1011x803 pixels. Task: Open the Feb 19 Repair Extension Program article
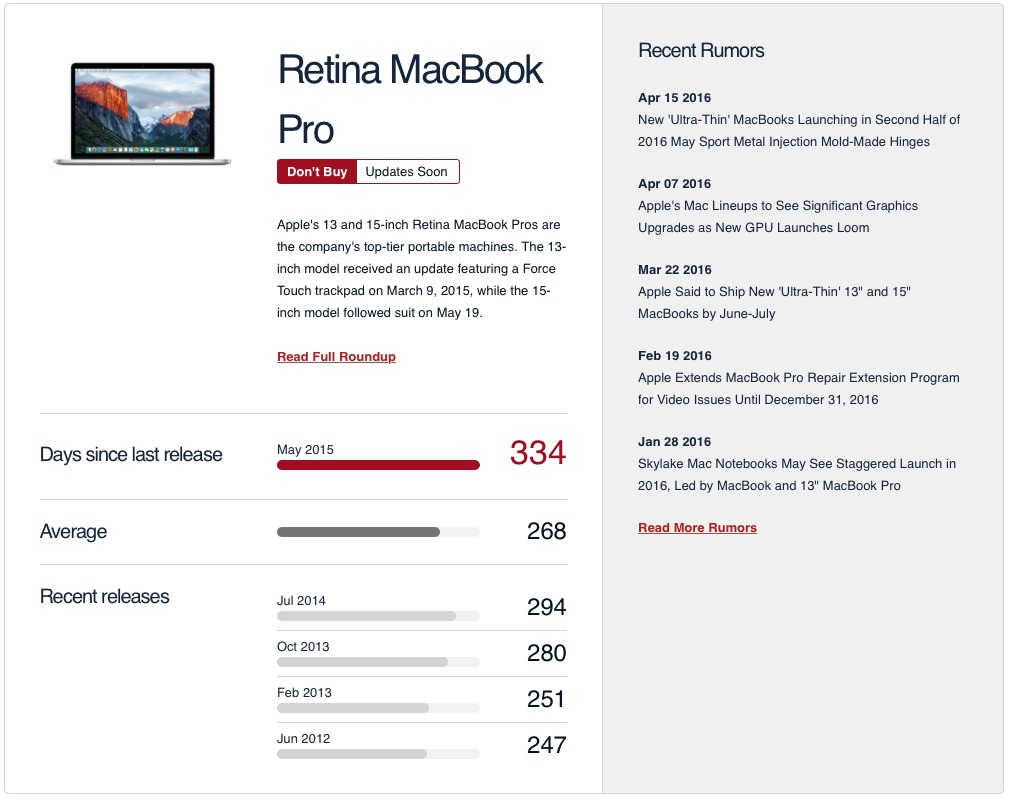click(798, 388)
